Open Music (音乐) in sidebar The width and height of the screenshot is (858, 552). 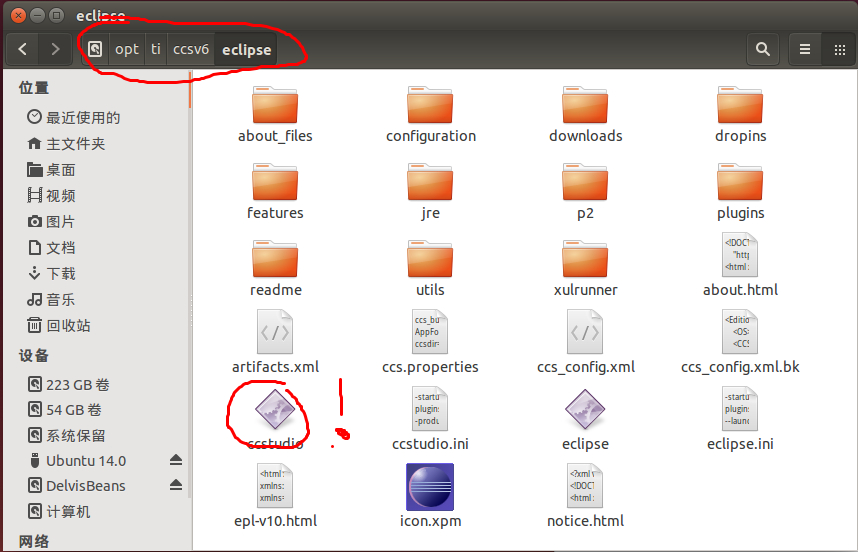tap(51, 299)
